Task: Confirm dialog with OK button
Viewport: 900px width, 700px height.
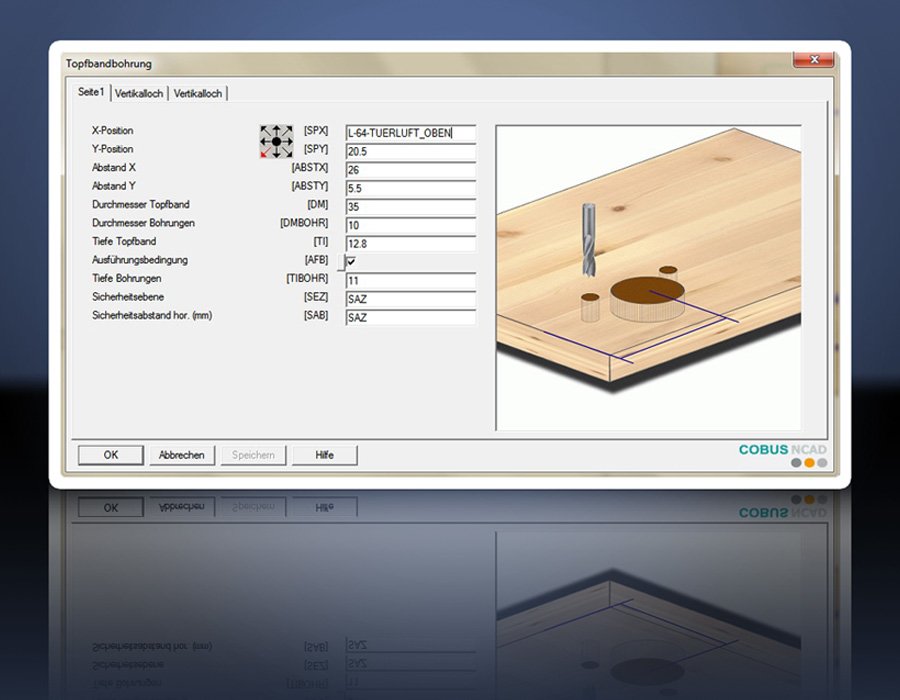Action: pos(111,455)
